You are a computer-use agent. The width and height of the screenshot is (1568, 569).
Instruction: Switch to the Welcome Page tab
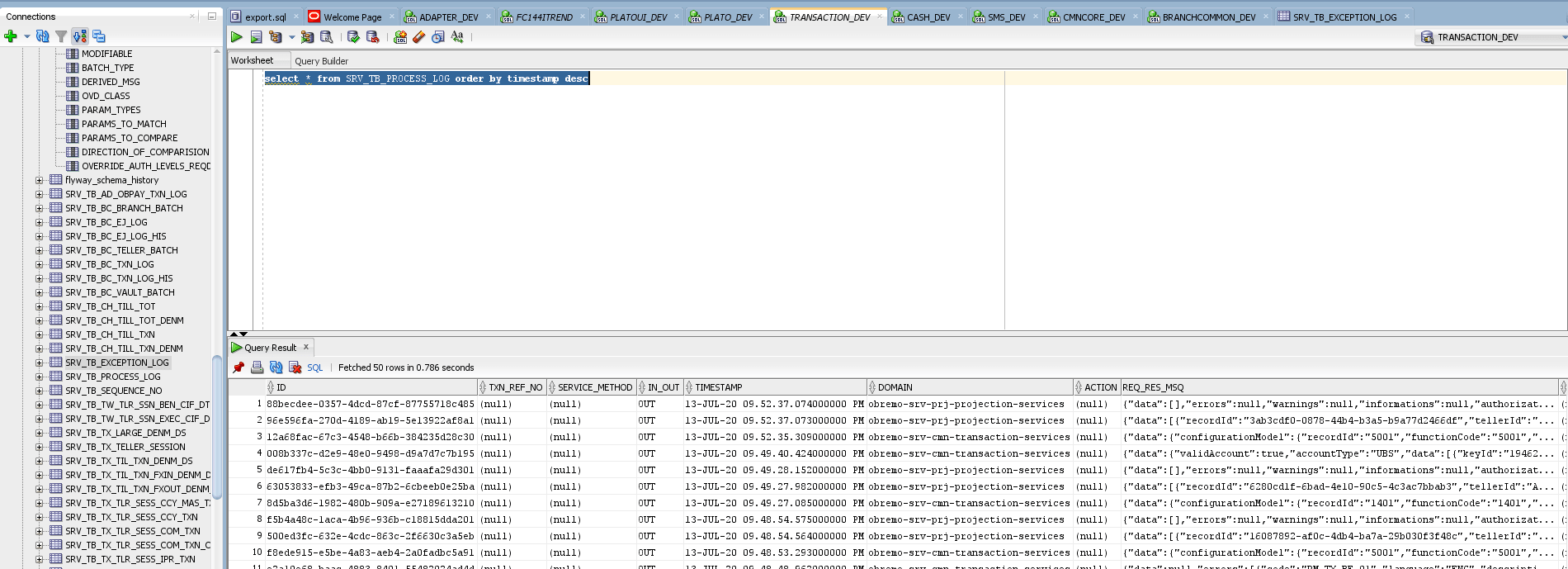[x=352, y=17]
